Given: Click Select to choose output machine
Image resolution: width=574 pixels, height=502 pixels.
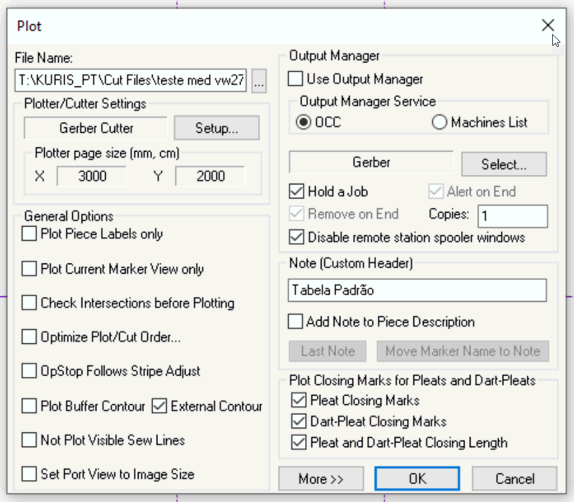Looking at the screenshot, I should coord(504,164).
